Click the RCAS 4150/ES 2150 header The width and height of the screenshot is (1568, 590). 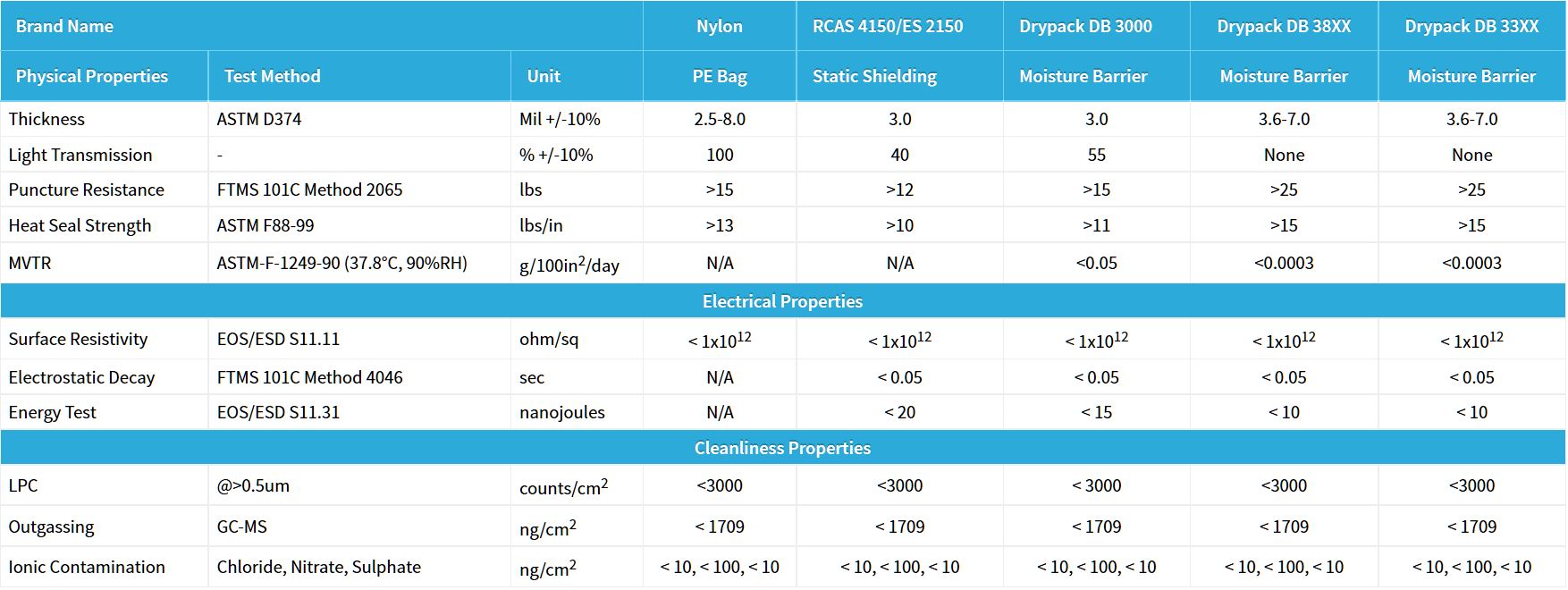click(887, 26)
